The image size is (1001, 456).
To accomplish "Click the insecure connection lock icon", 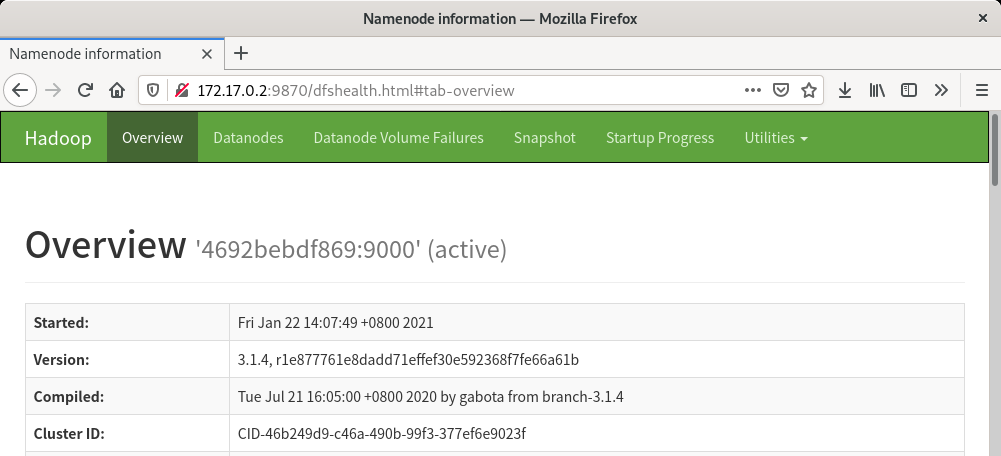I will (181, 90).
